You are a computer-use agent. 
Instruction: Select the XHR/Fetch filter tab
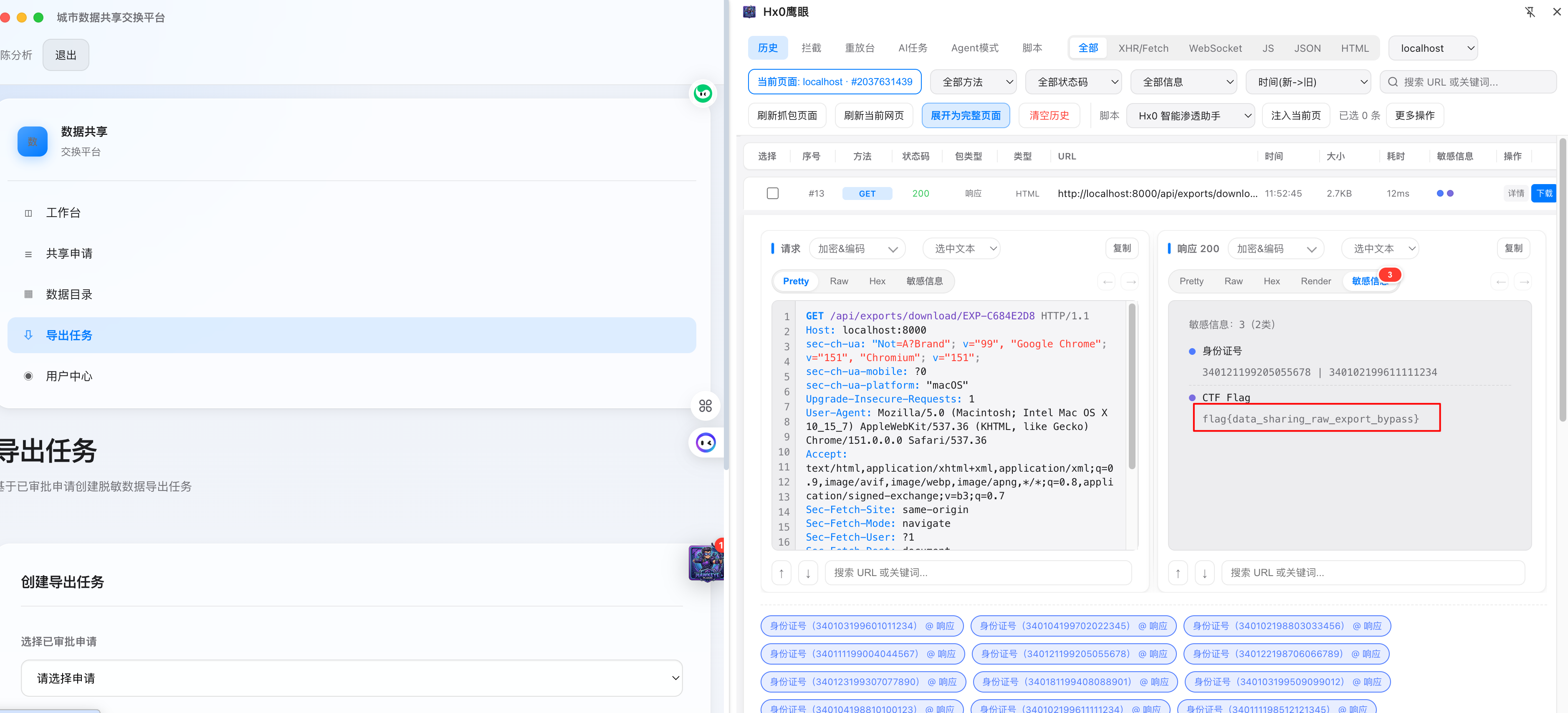(1143, 48)
